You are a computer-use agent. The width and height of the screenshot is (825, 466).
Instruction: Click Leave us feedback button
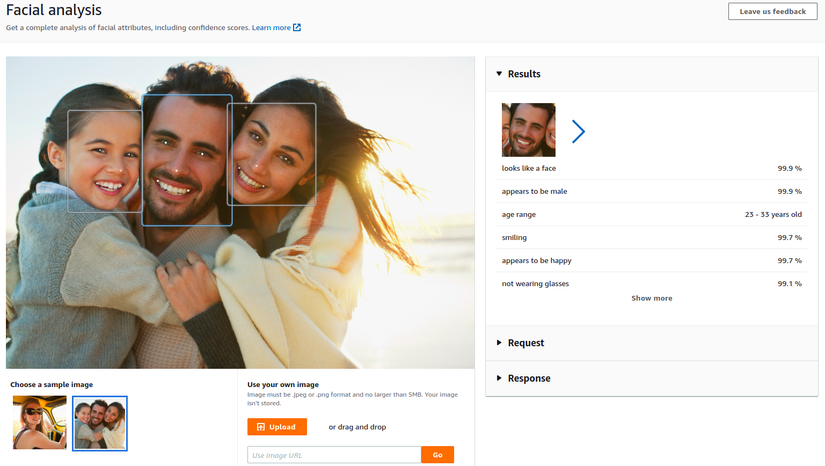pyautogui.click(x=772, y=11)
